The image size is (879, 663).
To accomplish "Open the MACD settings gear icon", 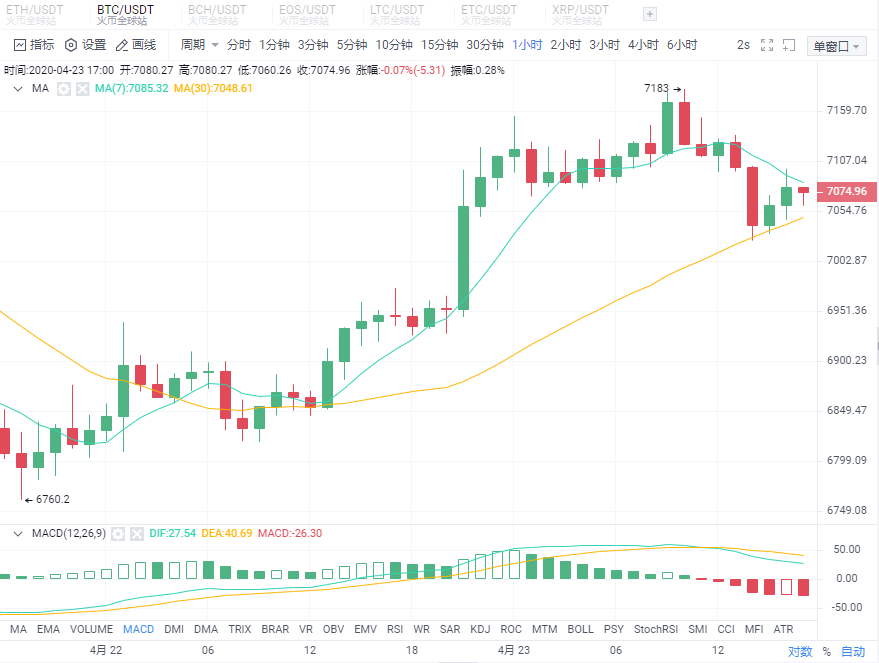I will [119, 533].
